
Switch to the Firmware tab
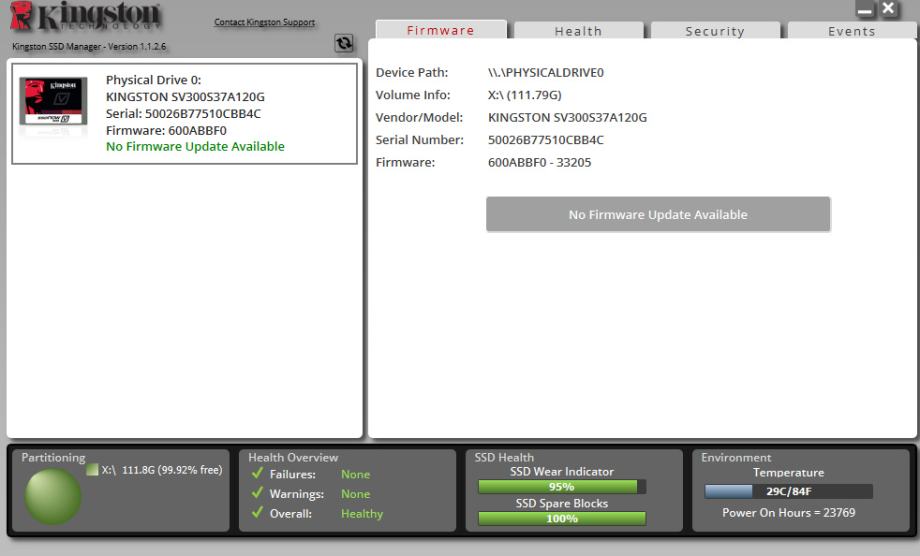point(441,31)
